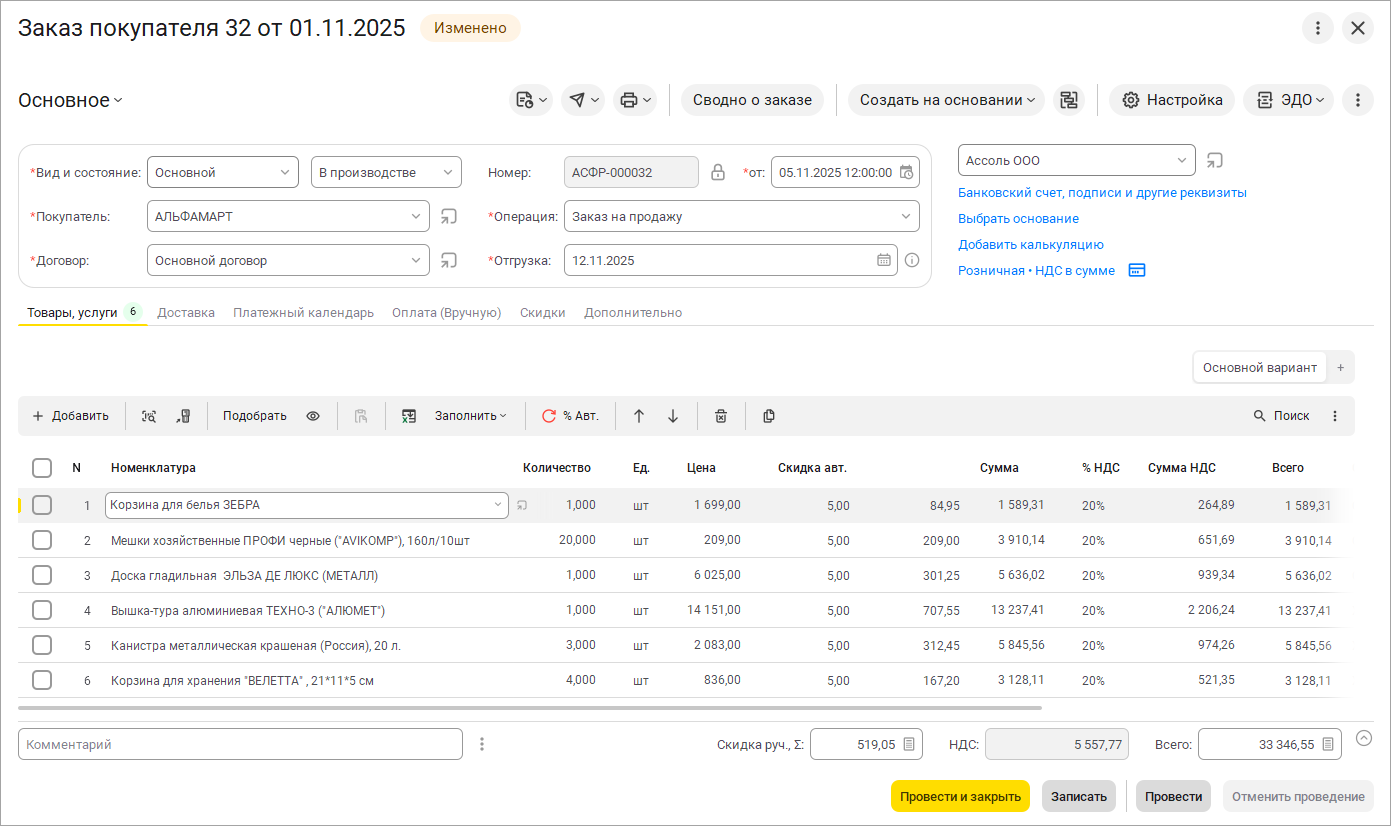Image resolution: width=1391 pixels, height=826 pixels.
Task: Open the document structure icon near Создать на основании
Action: [1069, 100]
